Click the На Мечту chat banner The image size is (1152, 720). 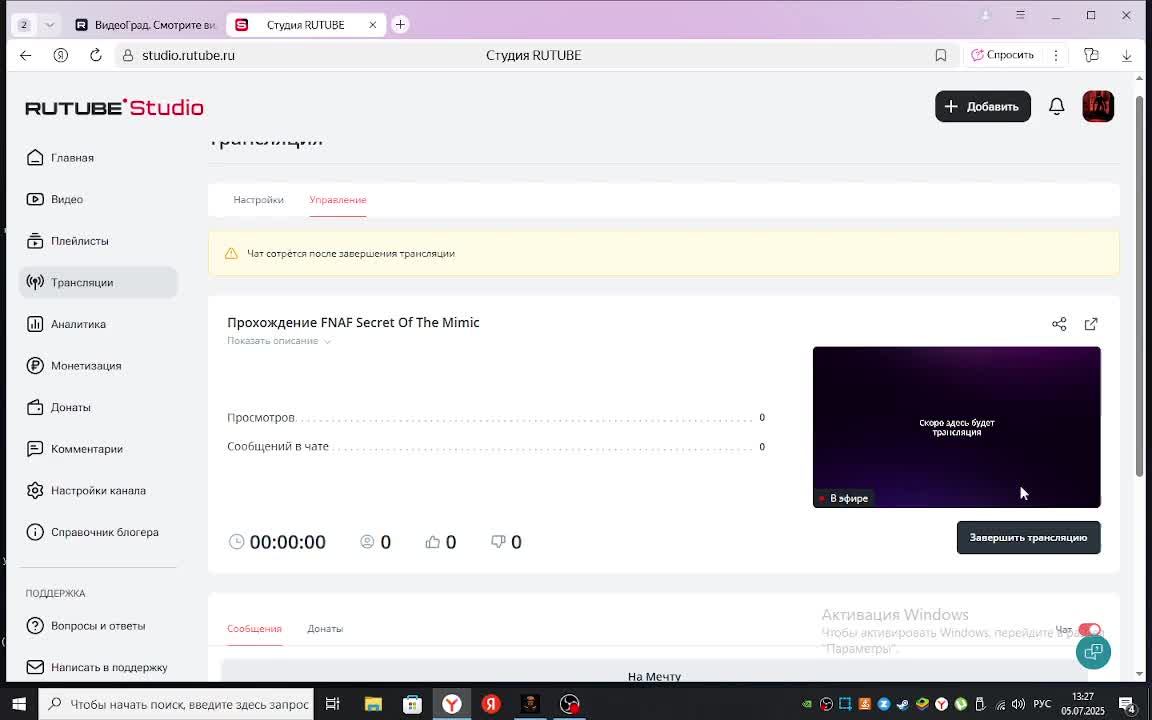[x=654, y=673]
